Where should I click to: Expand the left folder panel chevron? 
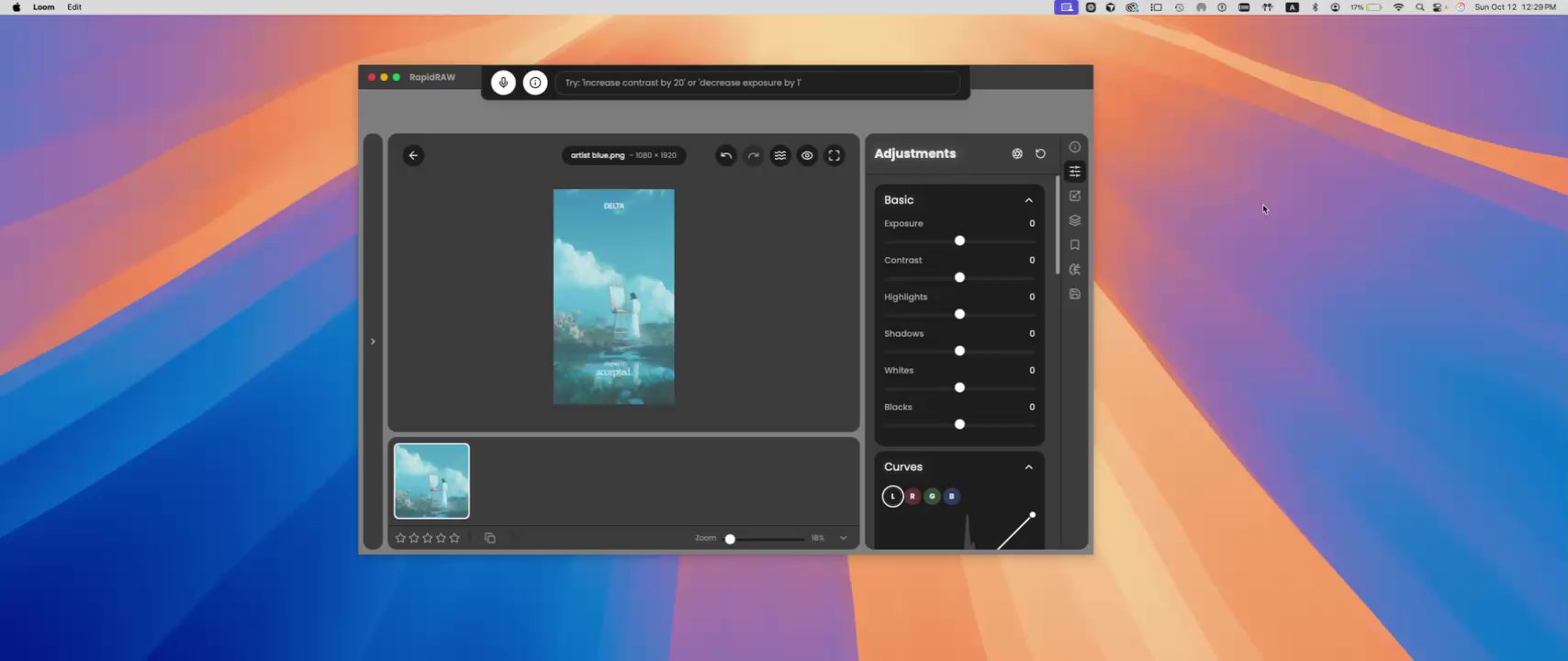[x=373, y=342]
